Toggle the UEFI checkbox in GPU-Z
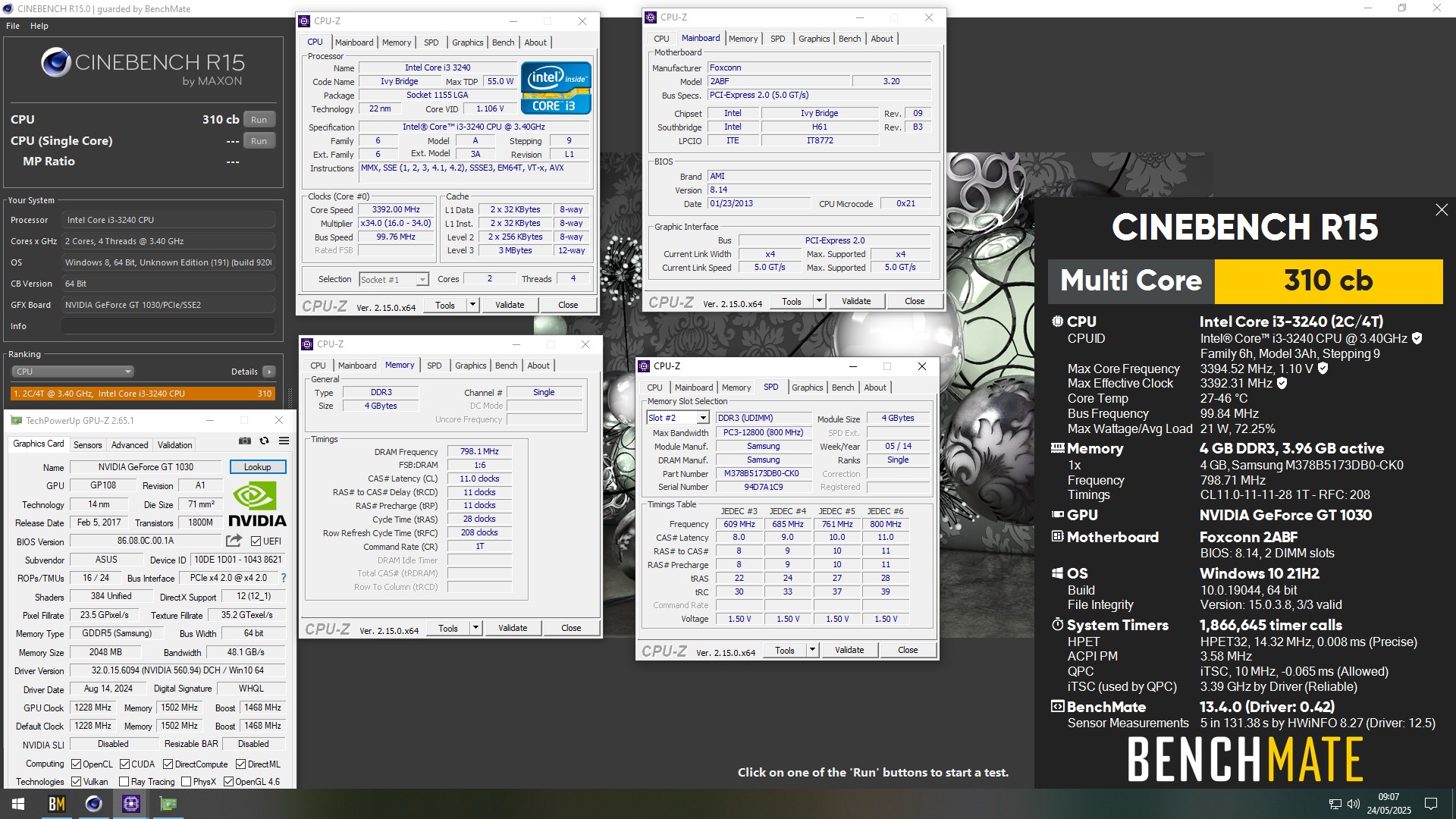 256,541
